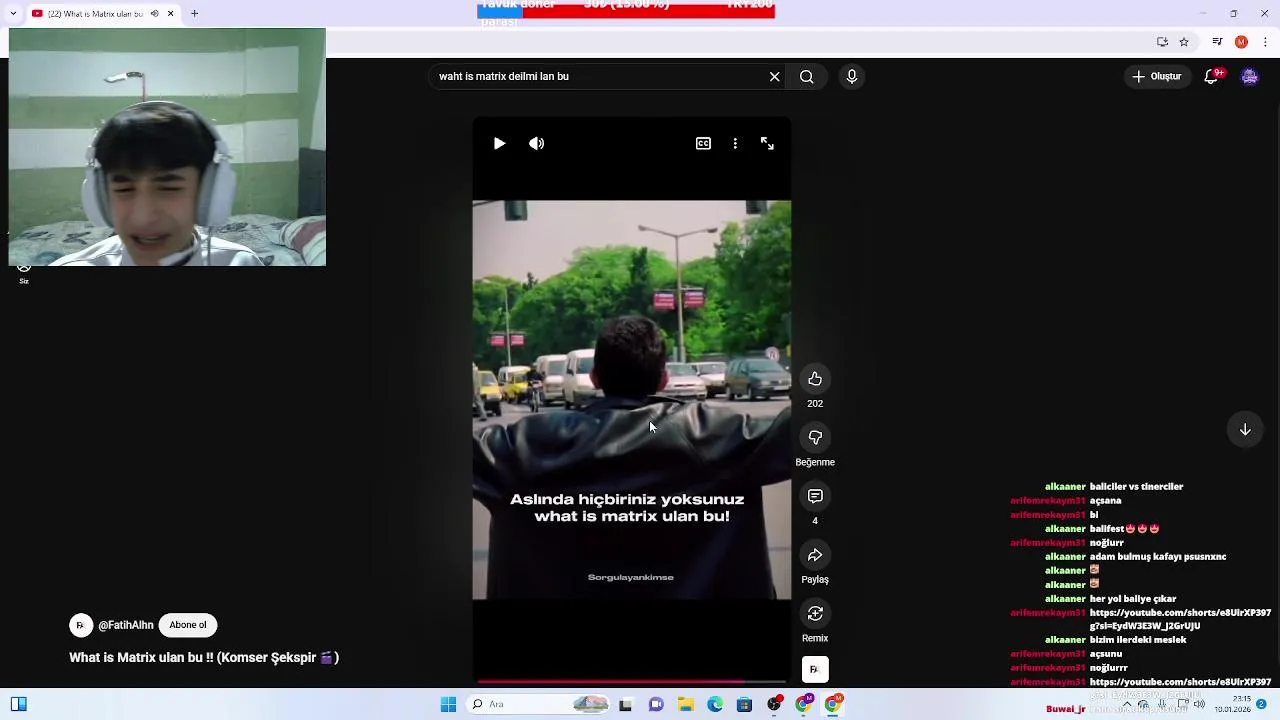This screenshot has width=1280, height=720.
Task: Share the Short via Paylaş
Action: tap(815, 555)
